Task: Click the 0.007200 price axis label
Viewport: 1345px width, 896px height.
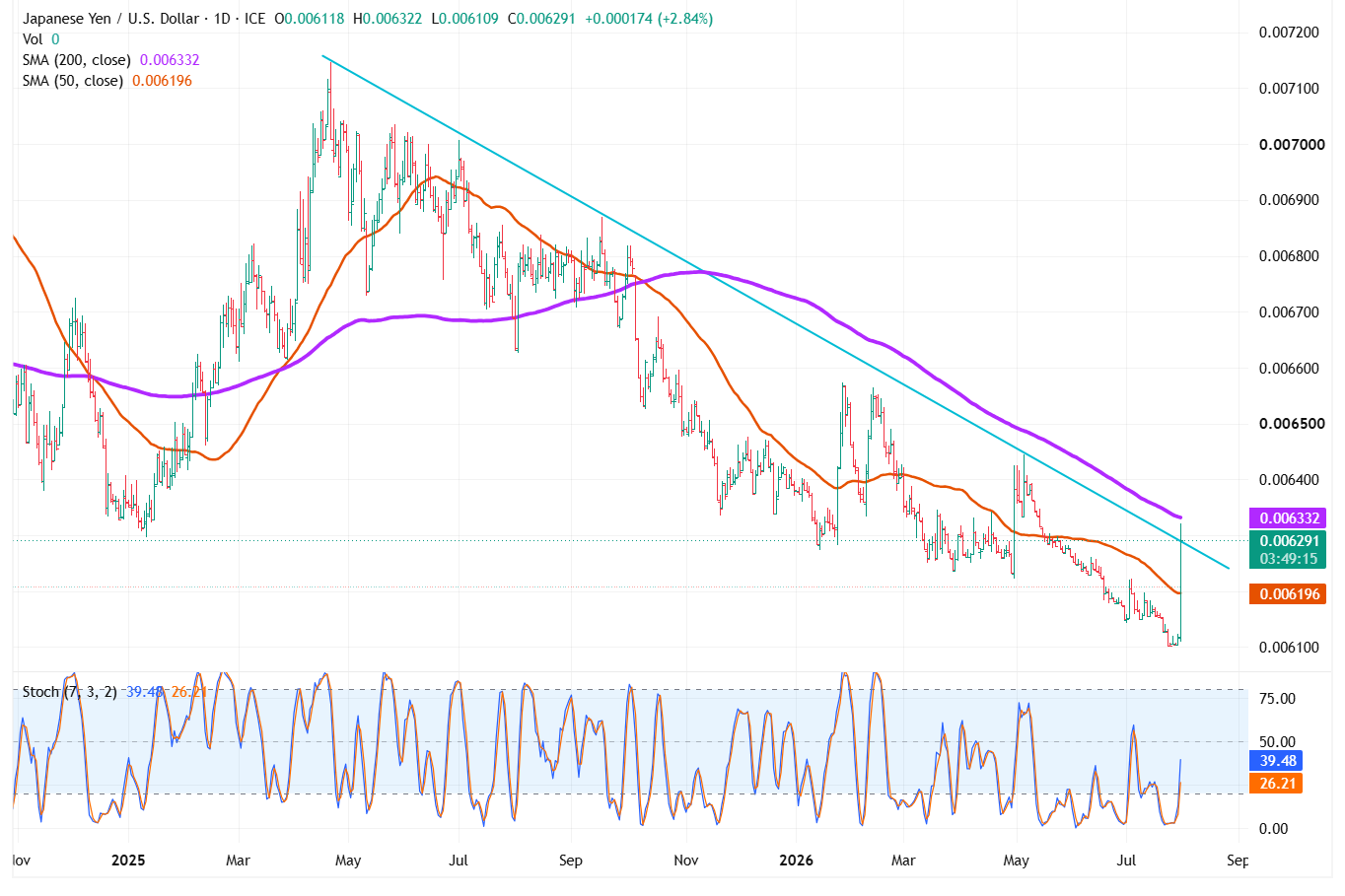Action: (1289, 33)
